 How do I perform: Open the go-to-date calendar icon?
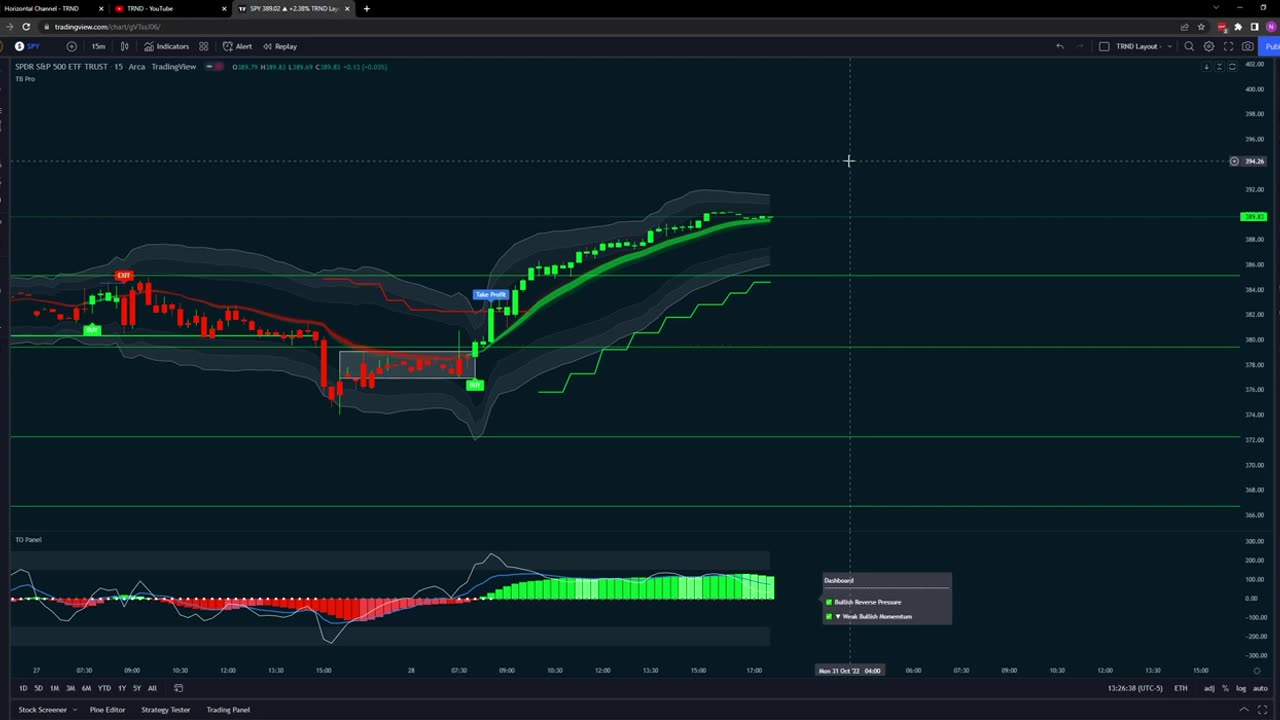click(179, 688)
